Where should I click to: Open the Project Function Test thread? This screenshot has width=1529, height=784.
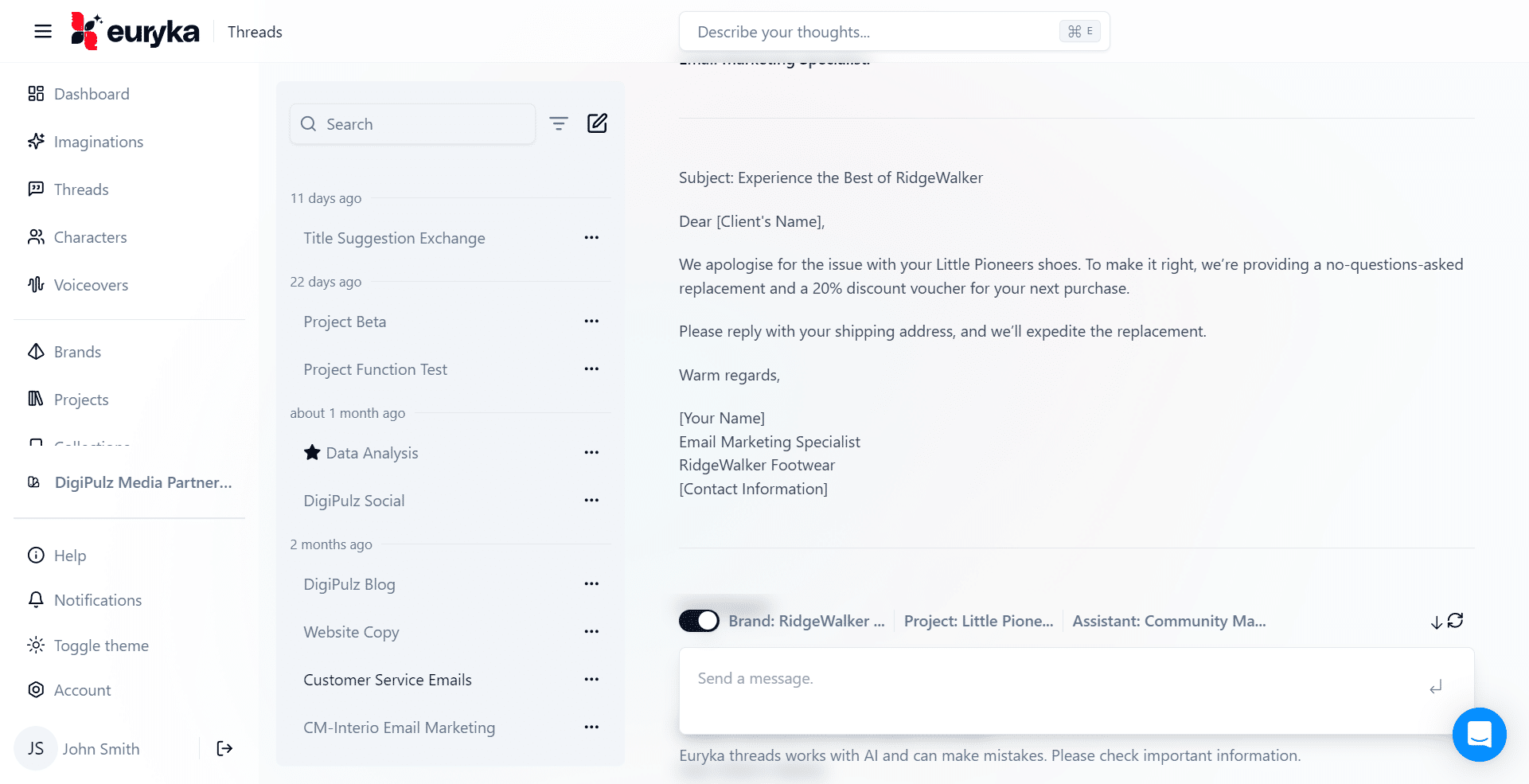pos(375,369)
